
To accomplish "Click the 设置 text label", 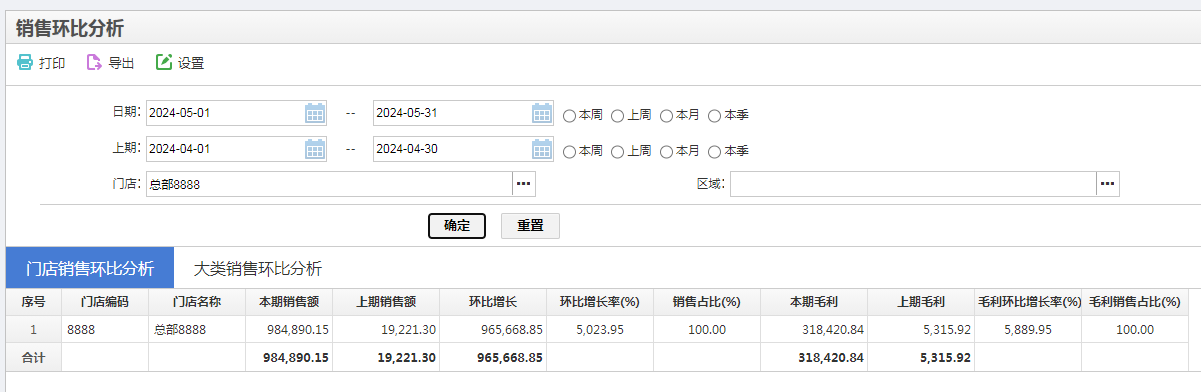I will (191, 63).
